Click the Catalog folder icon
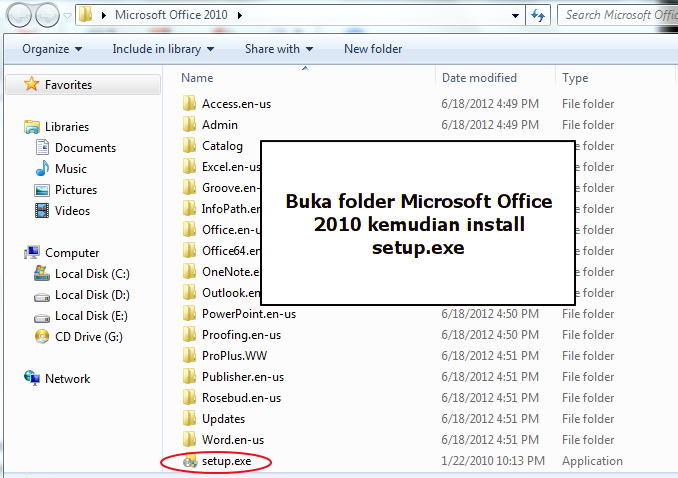Image resolution: width=678 pixels, height=478 pixels. click(189, 145)
